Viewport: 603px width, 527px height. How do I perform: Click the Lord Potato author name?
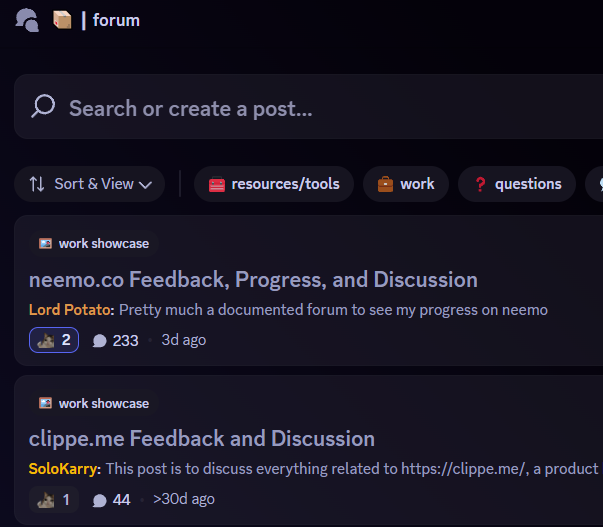(x=71, y=310)
